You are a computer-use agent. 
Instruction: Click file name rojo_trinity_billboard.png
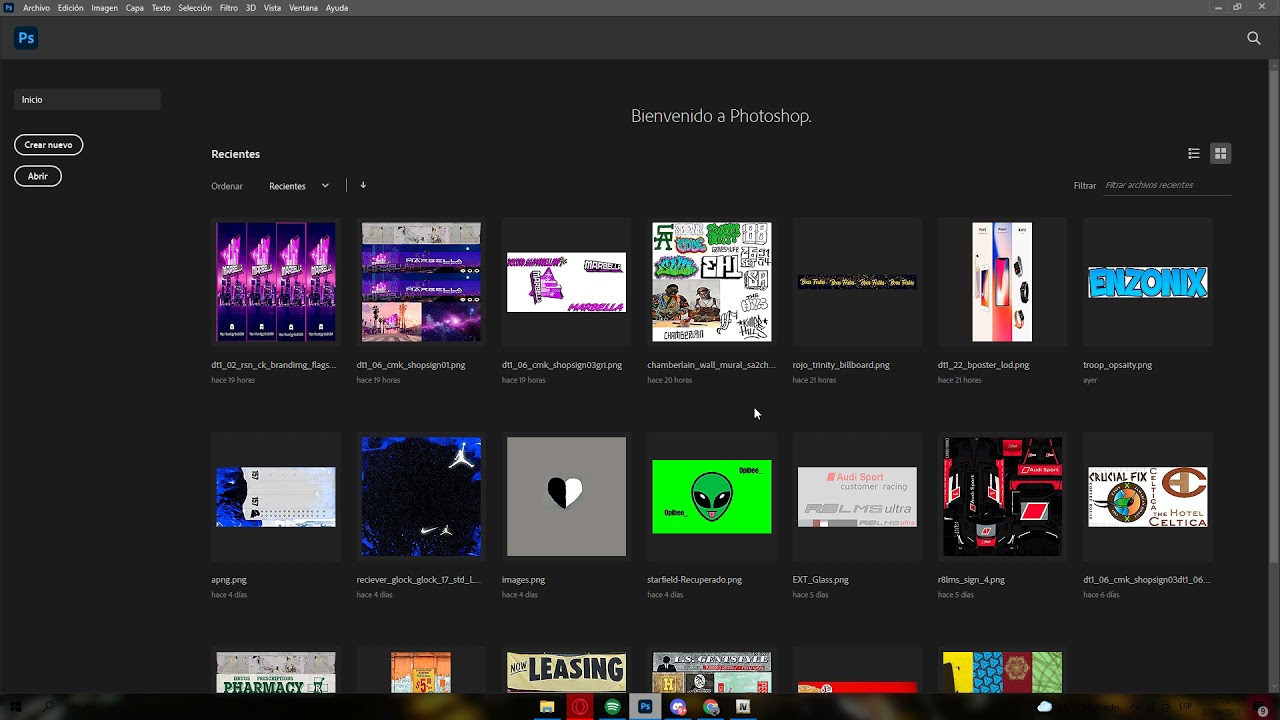[x=841, y=365]
